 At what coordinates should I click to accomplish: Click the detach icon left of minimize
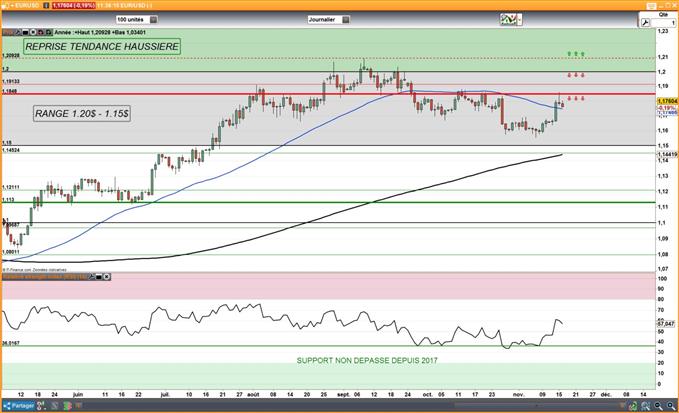(x=653, y=6)
